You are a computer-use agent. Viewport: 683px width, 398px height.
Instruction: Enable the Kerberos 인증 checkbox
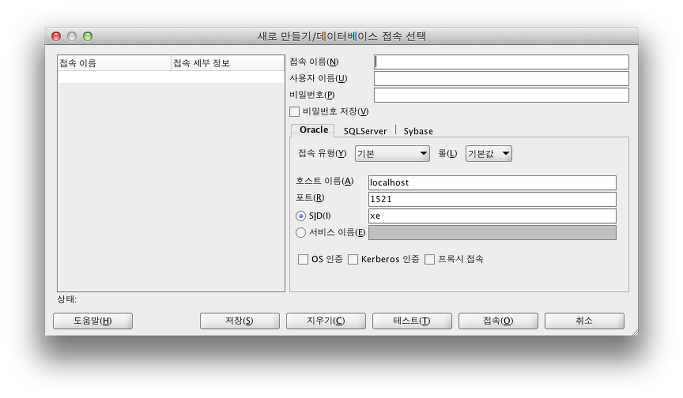[x=353, y=260]
